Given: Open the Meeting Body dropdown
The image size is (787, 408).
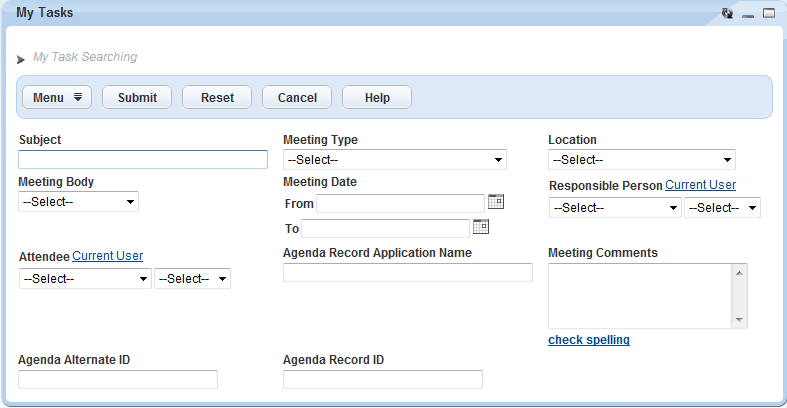Looking at the screenshot, I should [x=78, y=202].
